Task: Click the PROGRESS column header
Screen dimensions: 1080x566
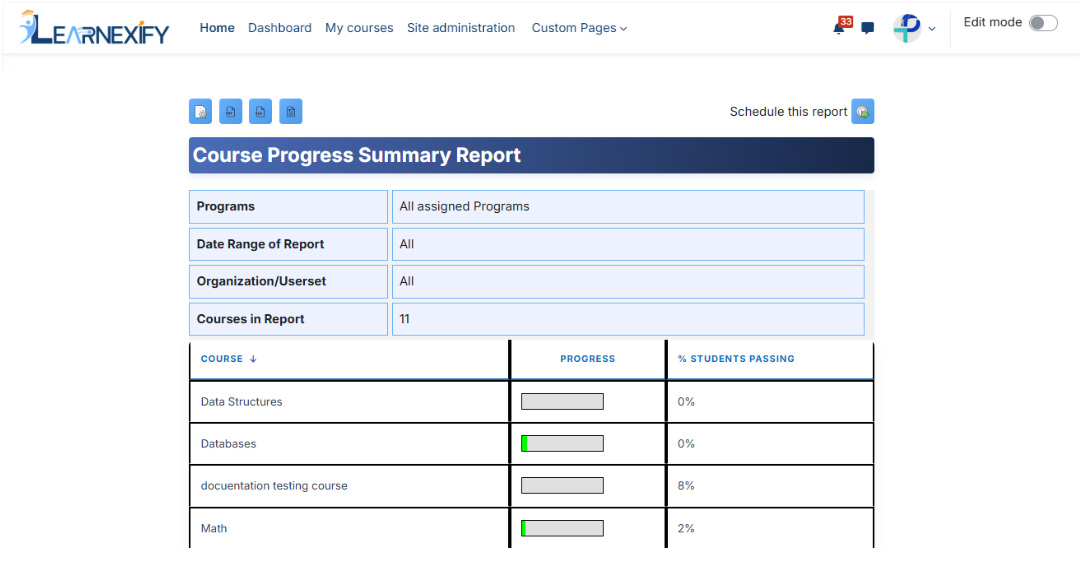Action: tap(588, 359)
